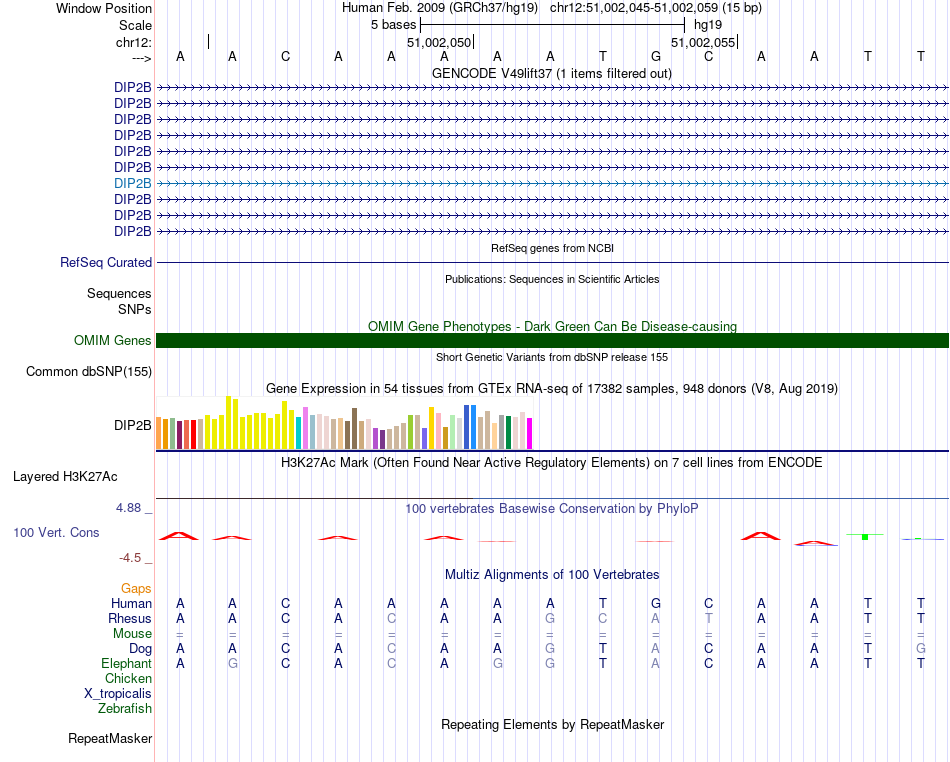Select the X_tropicalis species label
Viewport: 950px width, 762px height.
coord(118,694)
